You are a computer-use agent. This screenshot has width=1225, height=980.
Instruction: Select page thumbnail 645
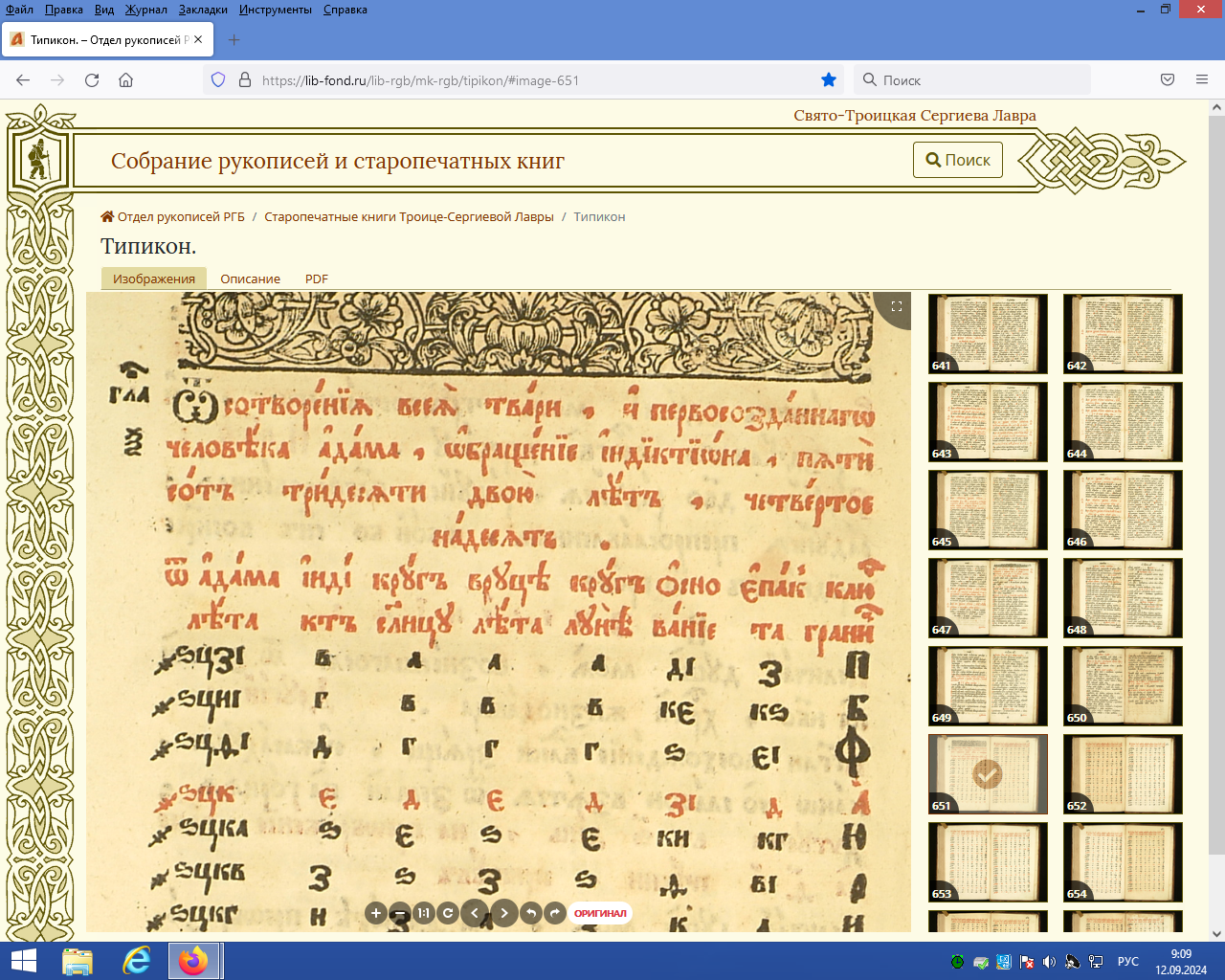pos(988,510)
